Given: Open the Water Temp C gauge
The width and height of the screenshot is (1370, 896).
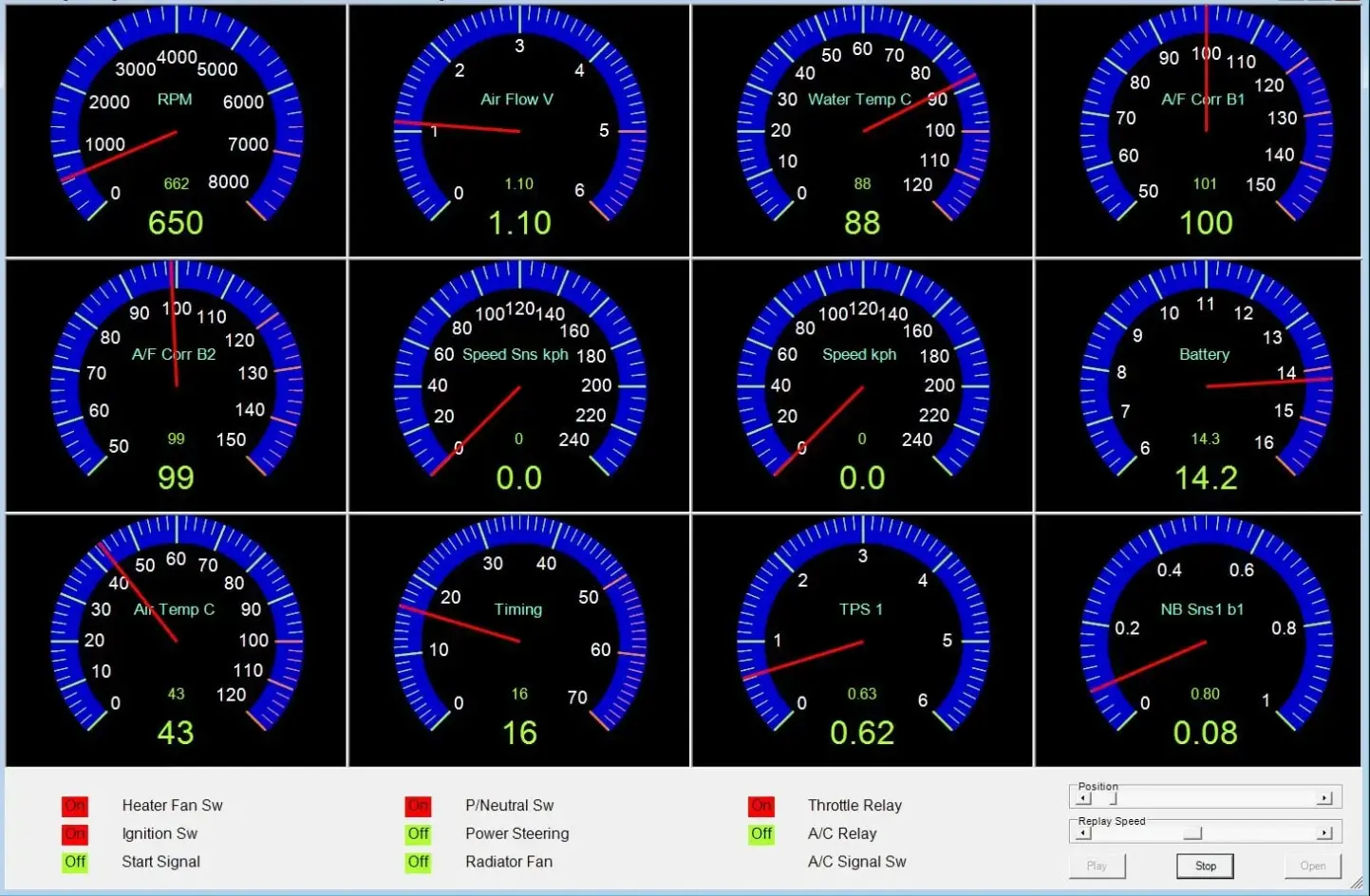Looking at the screenshot, I should coord(862,130).
